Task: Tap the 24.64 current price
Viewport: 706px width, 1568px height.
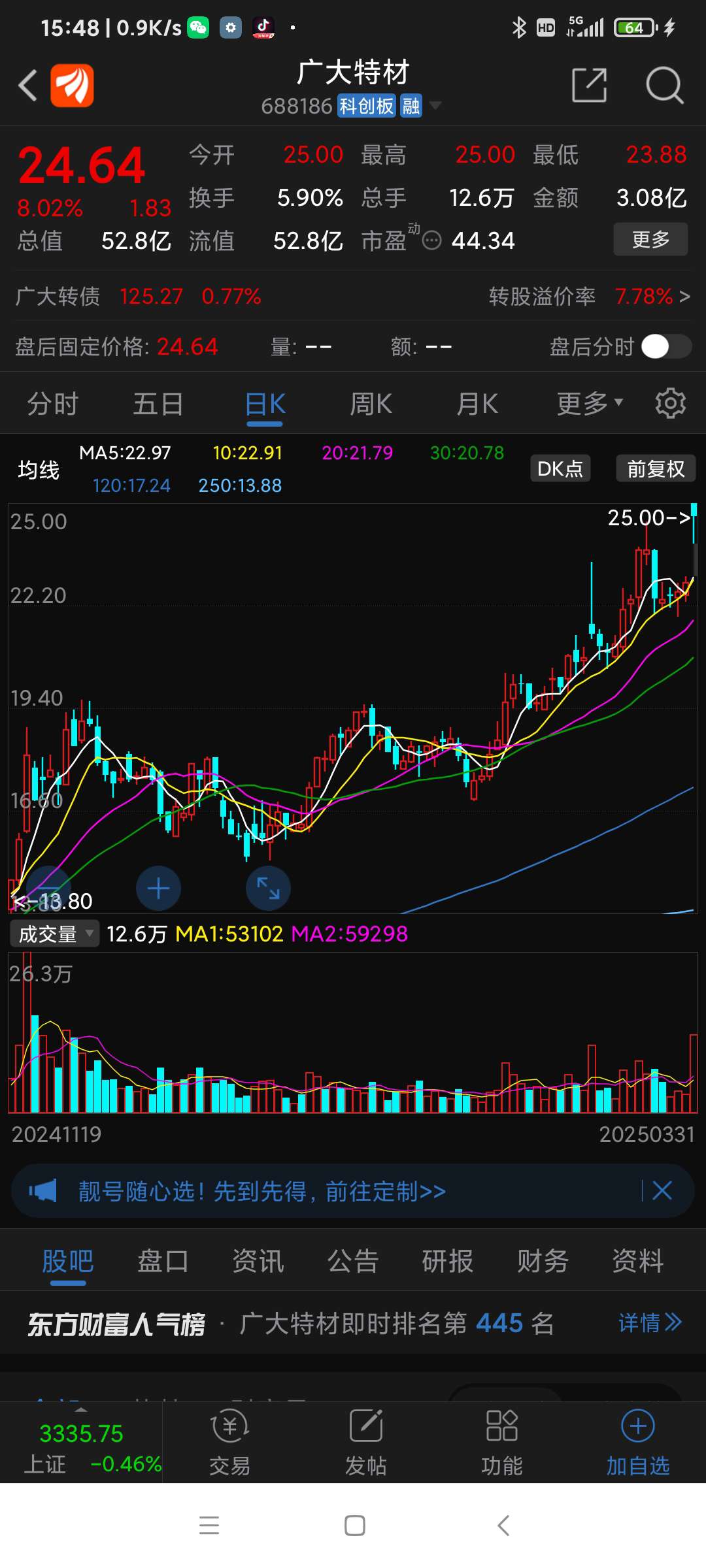Action: 82,165
